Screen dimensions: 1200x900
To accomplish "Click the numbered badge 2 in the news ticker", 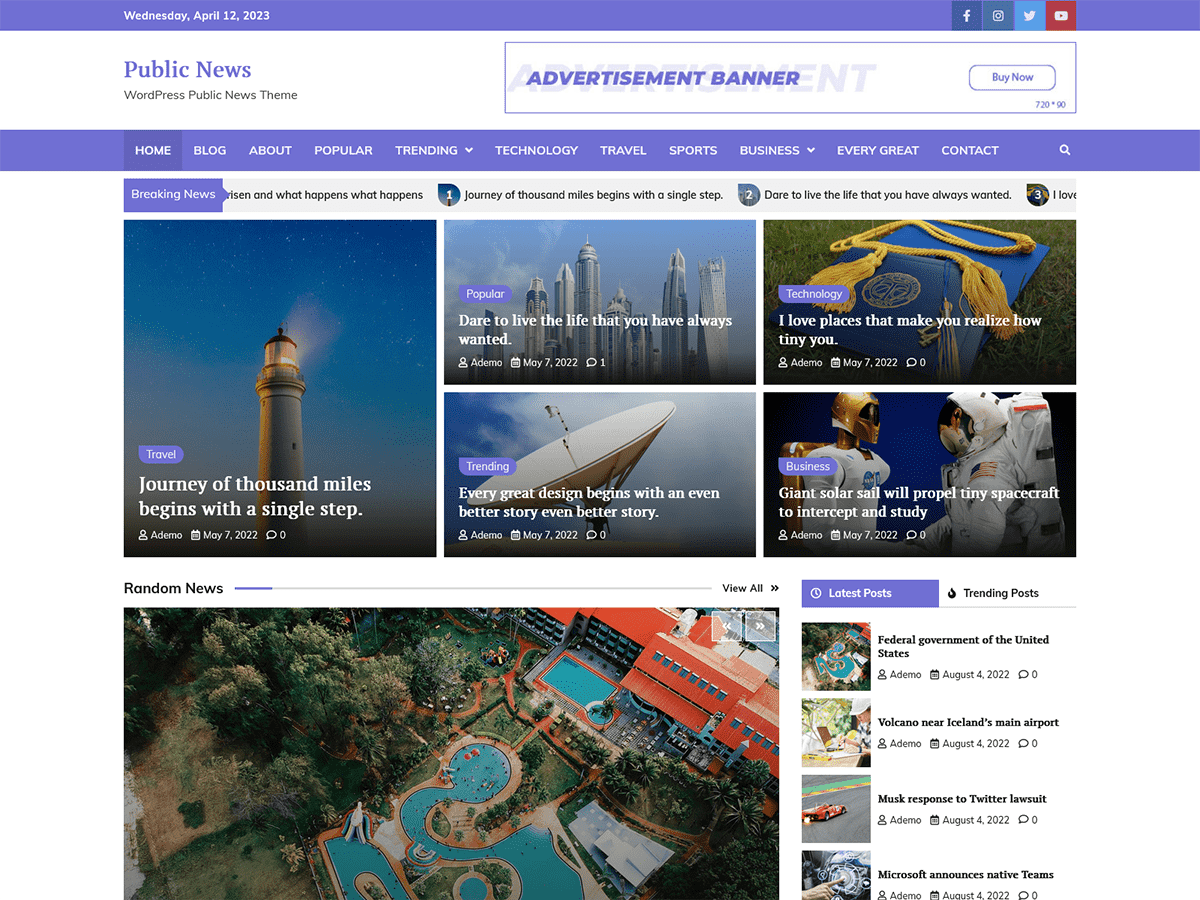I will coord(749,194).
